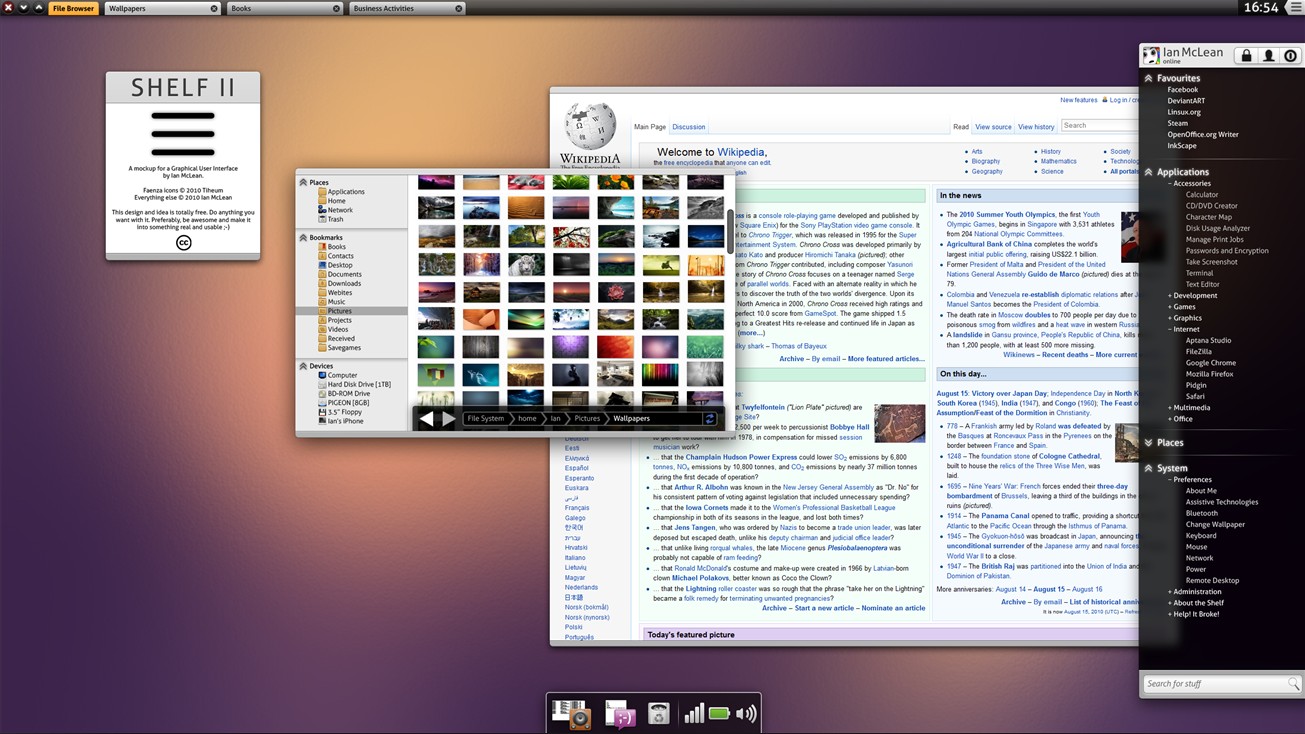The width and height of the screenshot is (1305, 734).
Task: Click the battery indicator in dock
Action: (x=719, y=714)
